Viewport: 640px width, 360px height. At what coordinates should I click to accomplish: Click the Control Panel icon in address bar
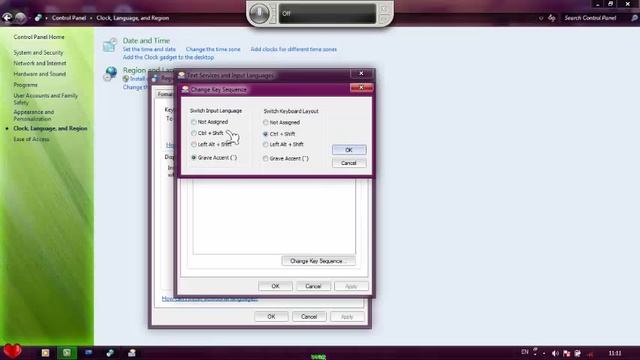pos(38,18)
